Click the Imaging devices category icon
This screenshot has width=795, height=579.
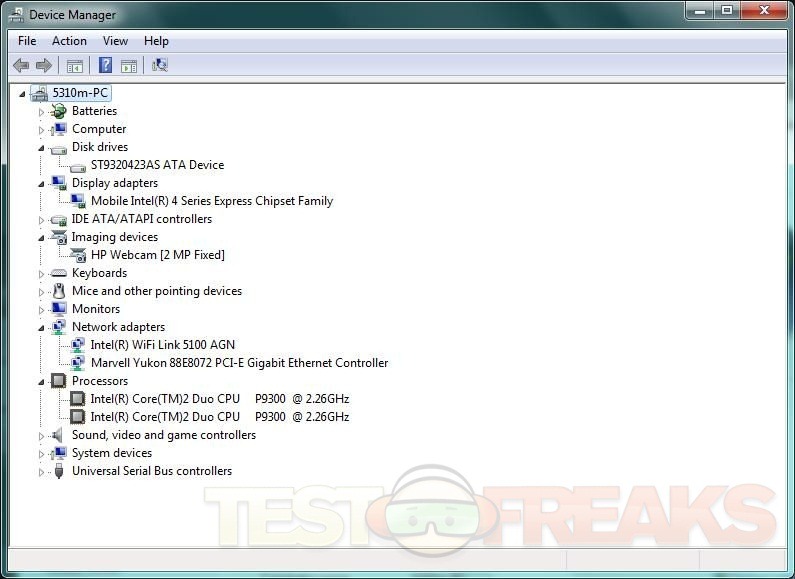pos(59,237)
